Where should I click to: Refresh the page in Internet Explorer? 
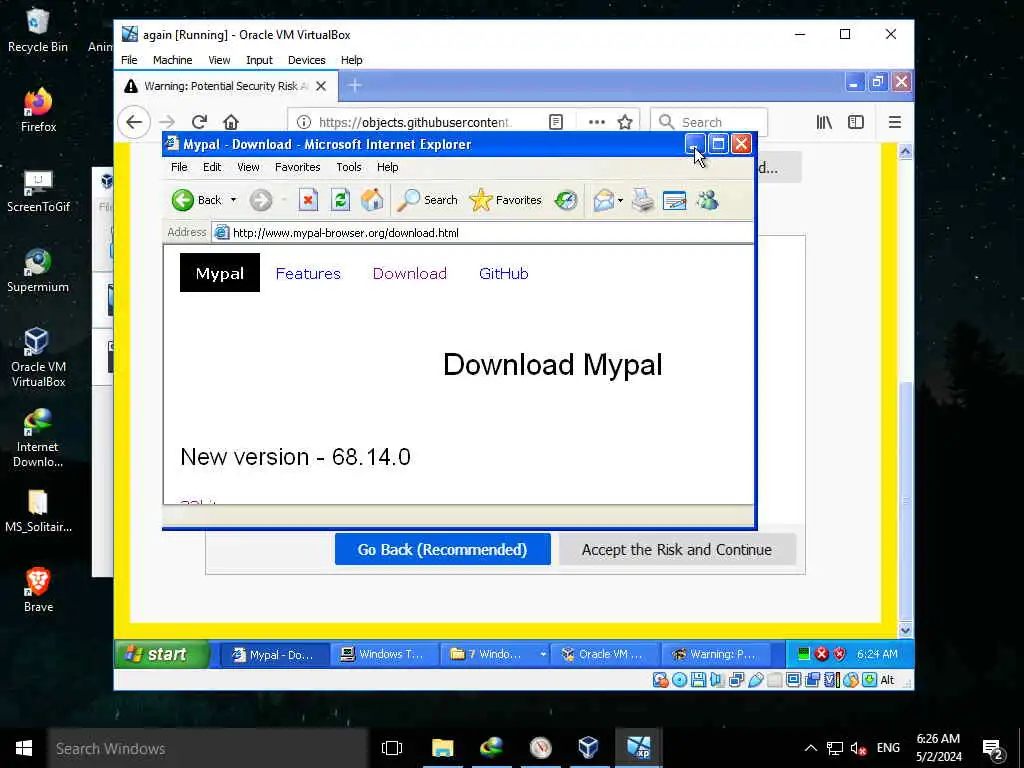(x=340, y=200)
